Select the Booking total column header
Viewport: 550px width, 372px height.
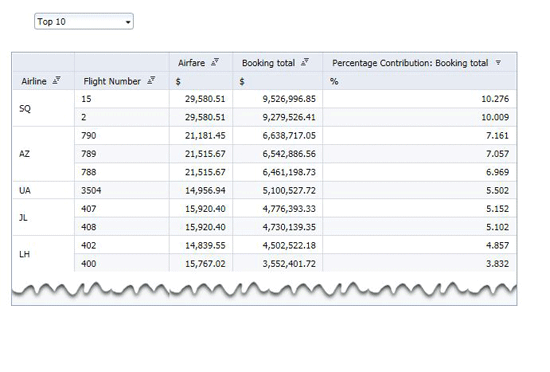click(268, 63)
